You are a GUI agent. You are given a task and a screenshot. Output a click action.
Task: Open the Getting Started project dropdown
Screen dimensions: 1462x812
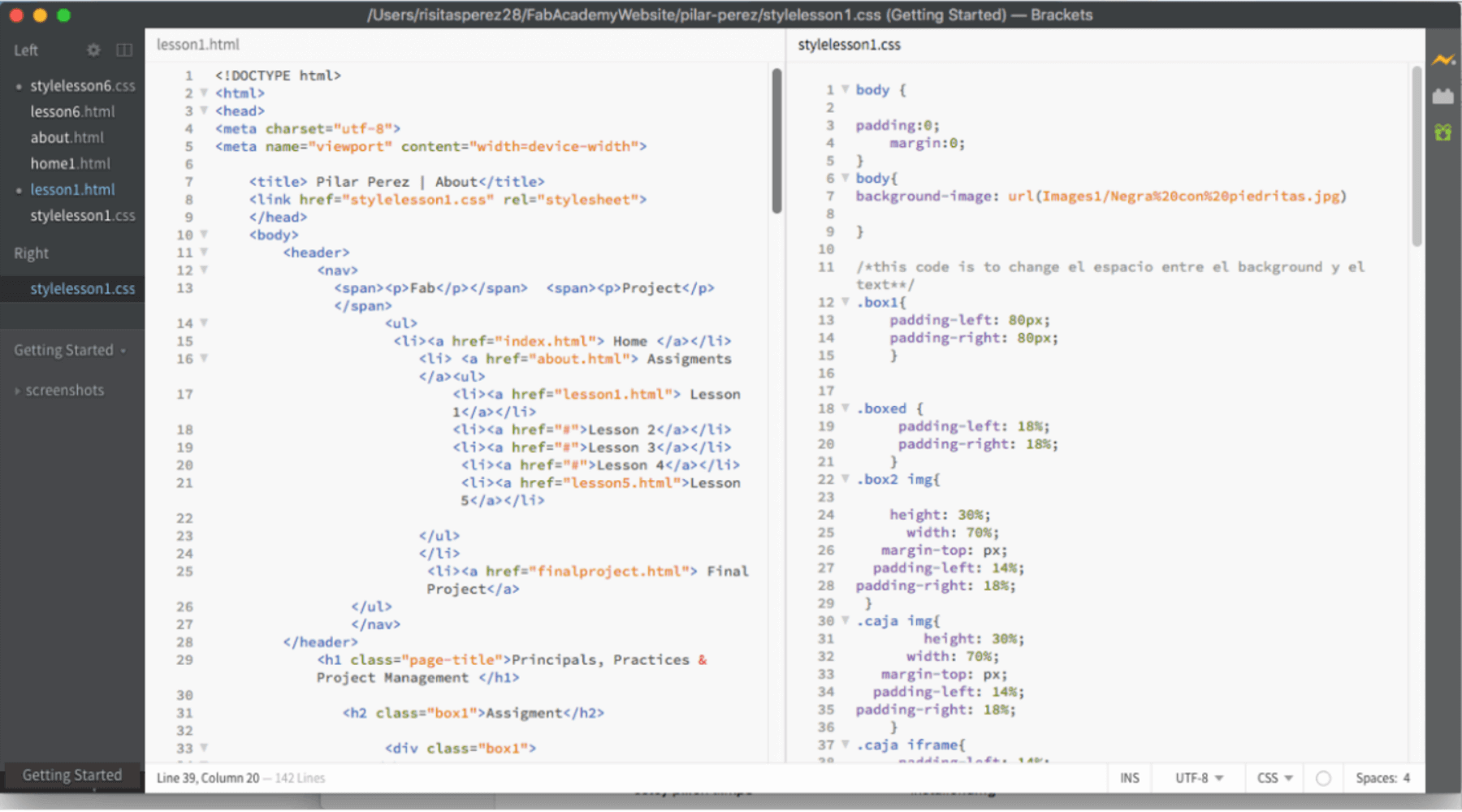[70, 350]
